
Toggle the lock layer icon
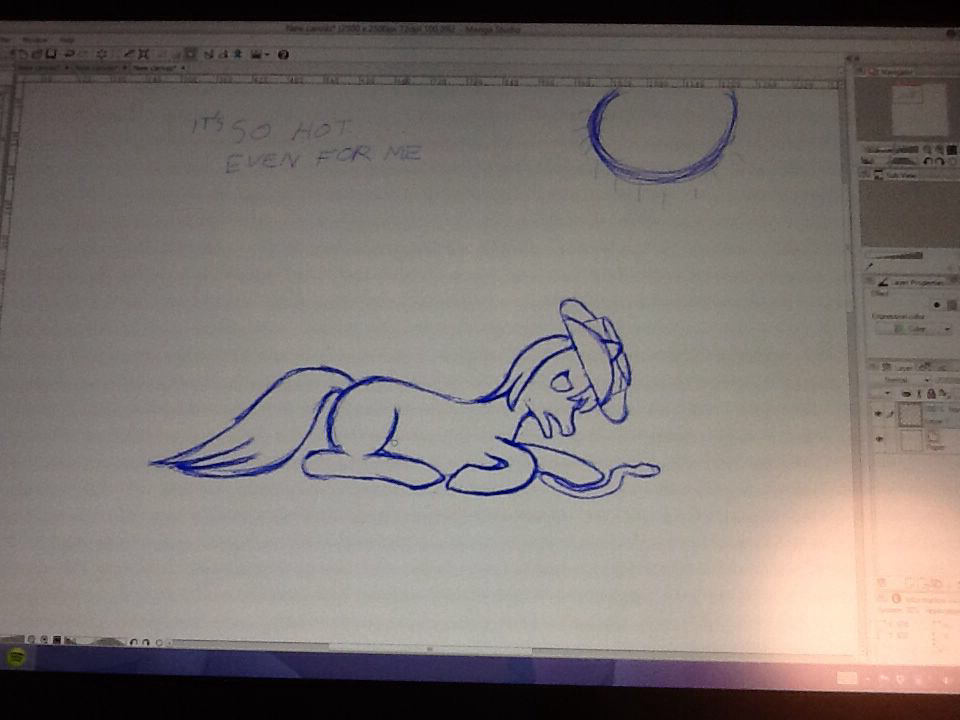click(x=931, y=394)
